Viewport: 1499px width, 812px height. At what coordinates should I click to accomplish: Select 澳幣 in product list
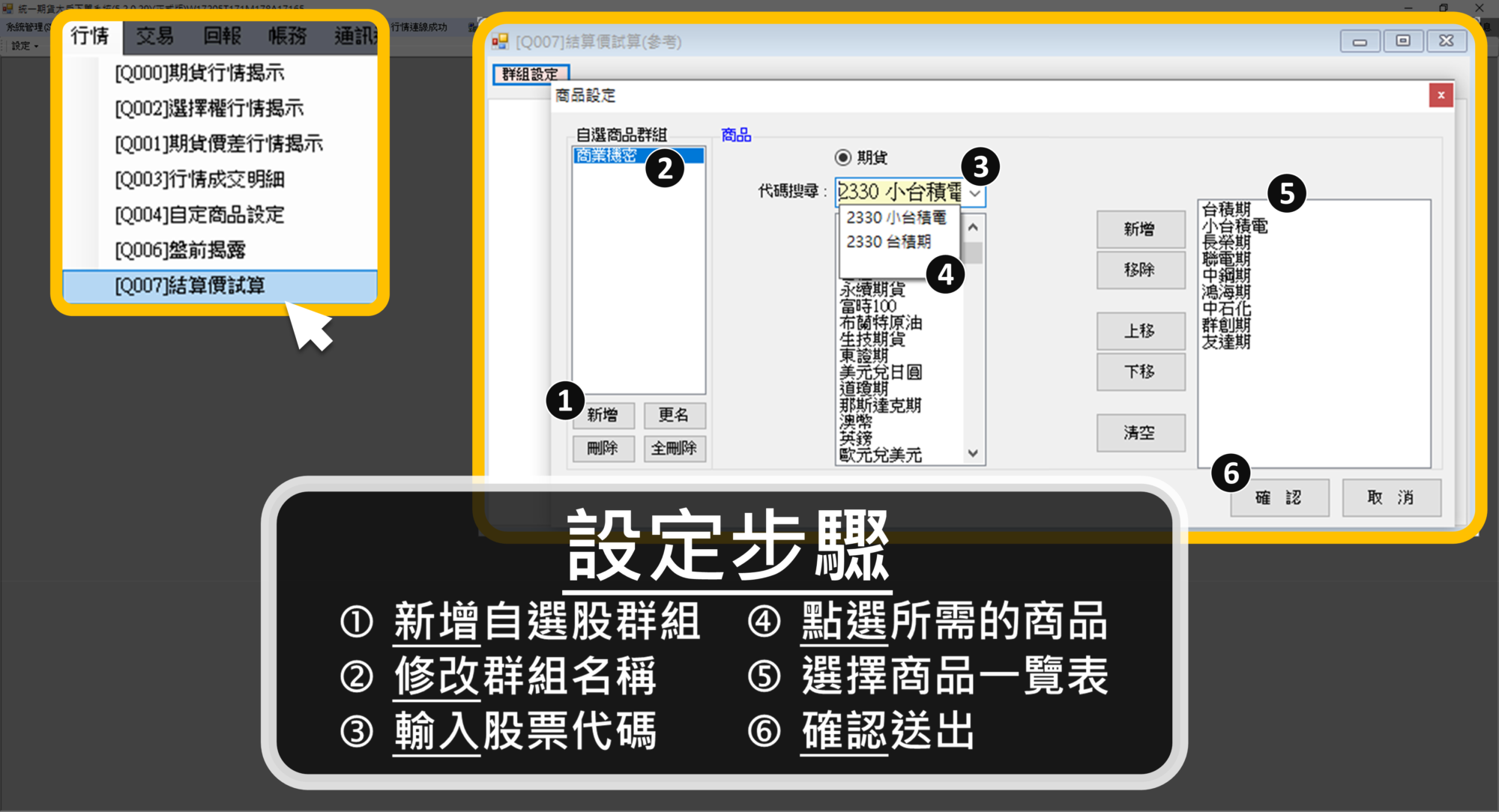point(856,422)
